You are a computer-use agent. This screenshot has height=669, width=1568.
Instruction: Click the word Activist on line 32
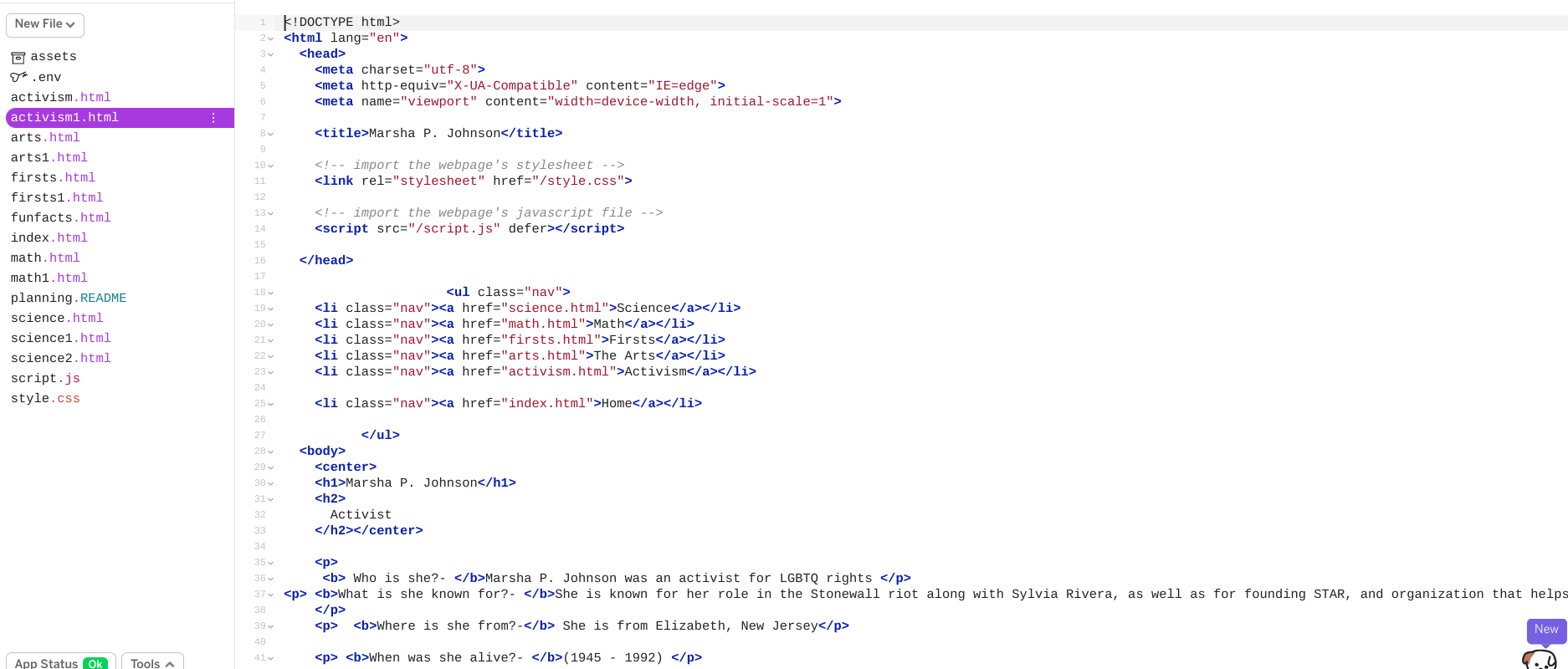pos(361,515)
